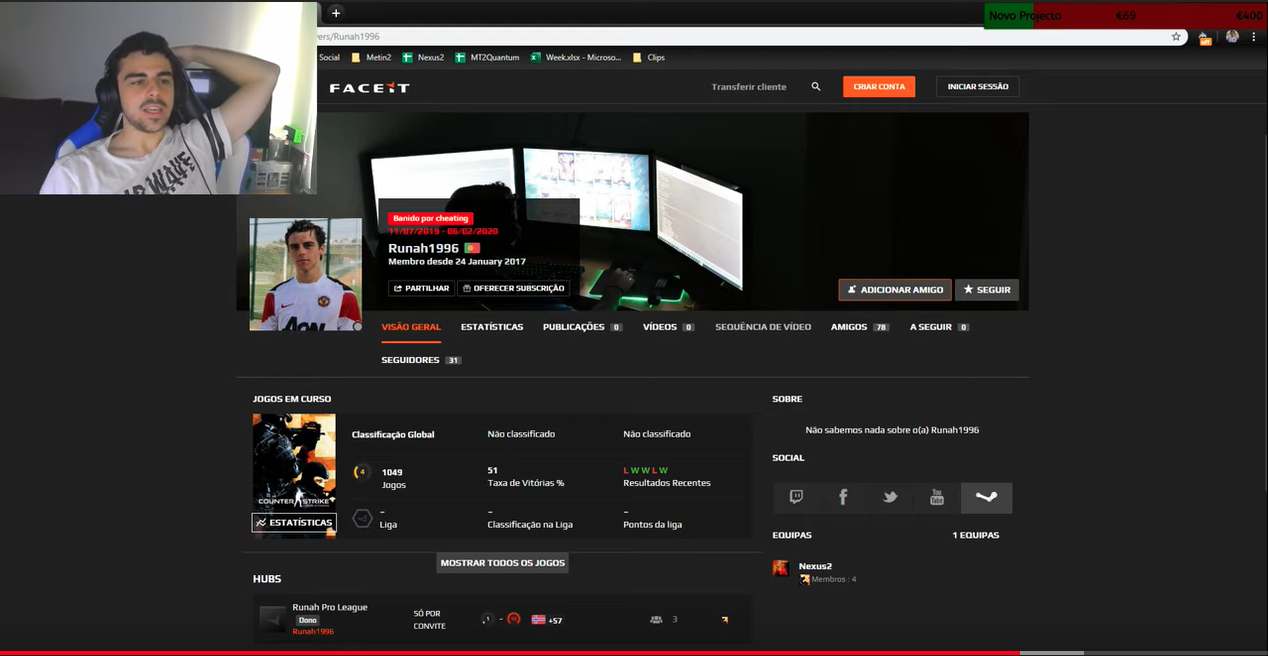The height and width of the screenshot is (656, 1268).
Task: Switch to the Visão Geral tab
Action: pos(411,327)
